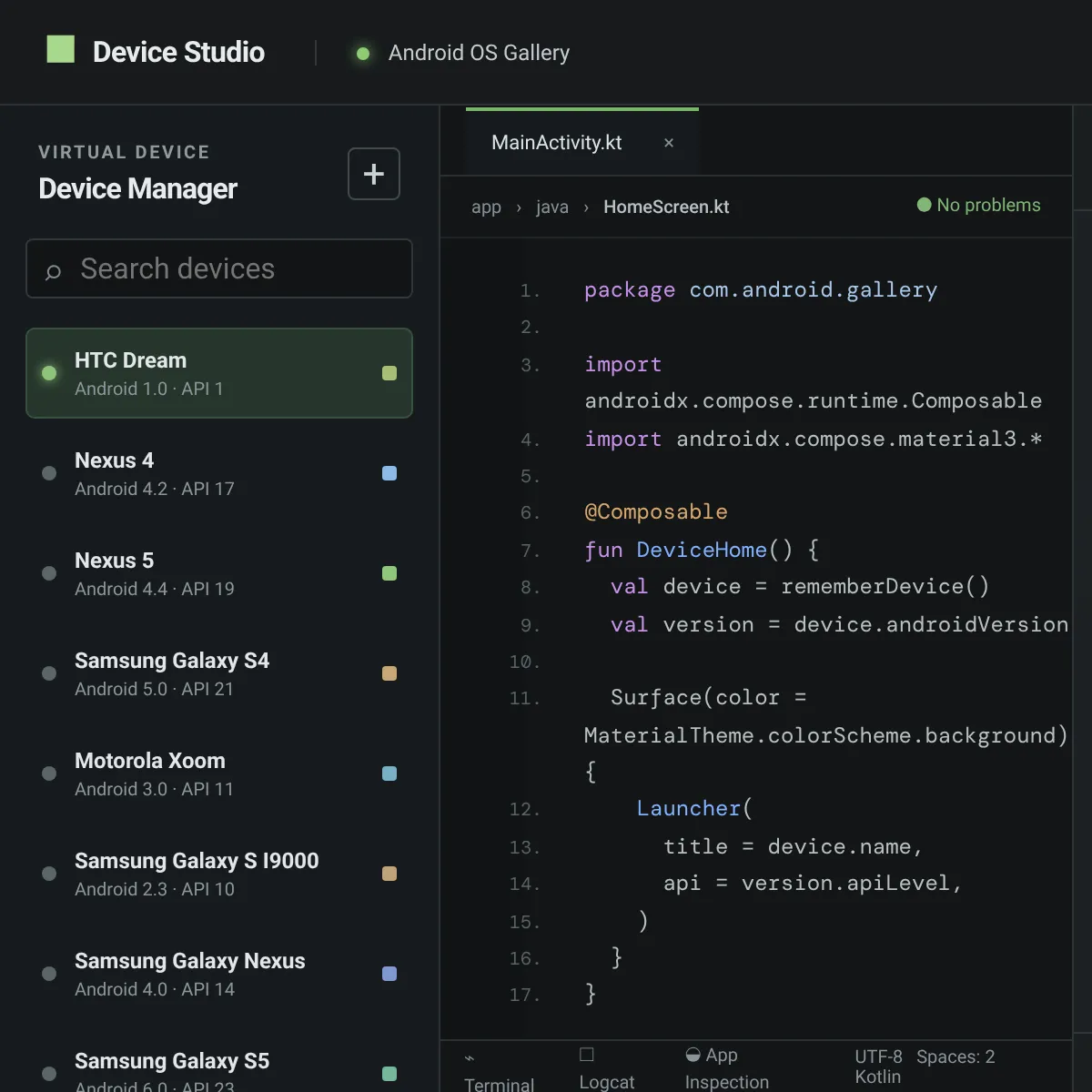Image resolution: width=1092 pixels, height=1092 pixels.
Task: Click the green No problems status indicator
Action: pyautogui.click(x=925, y=205)
